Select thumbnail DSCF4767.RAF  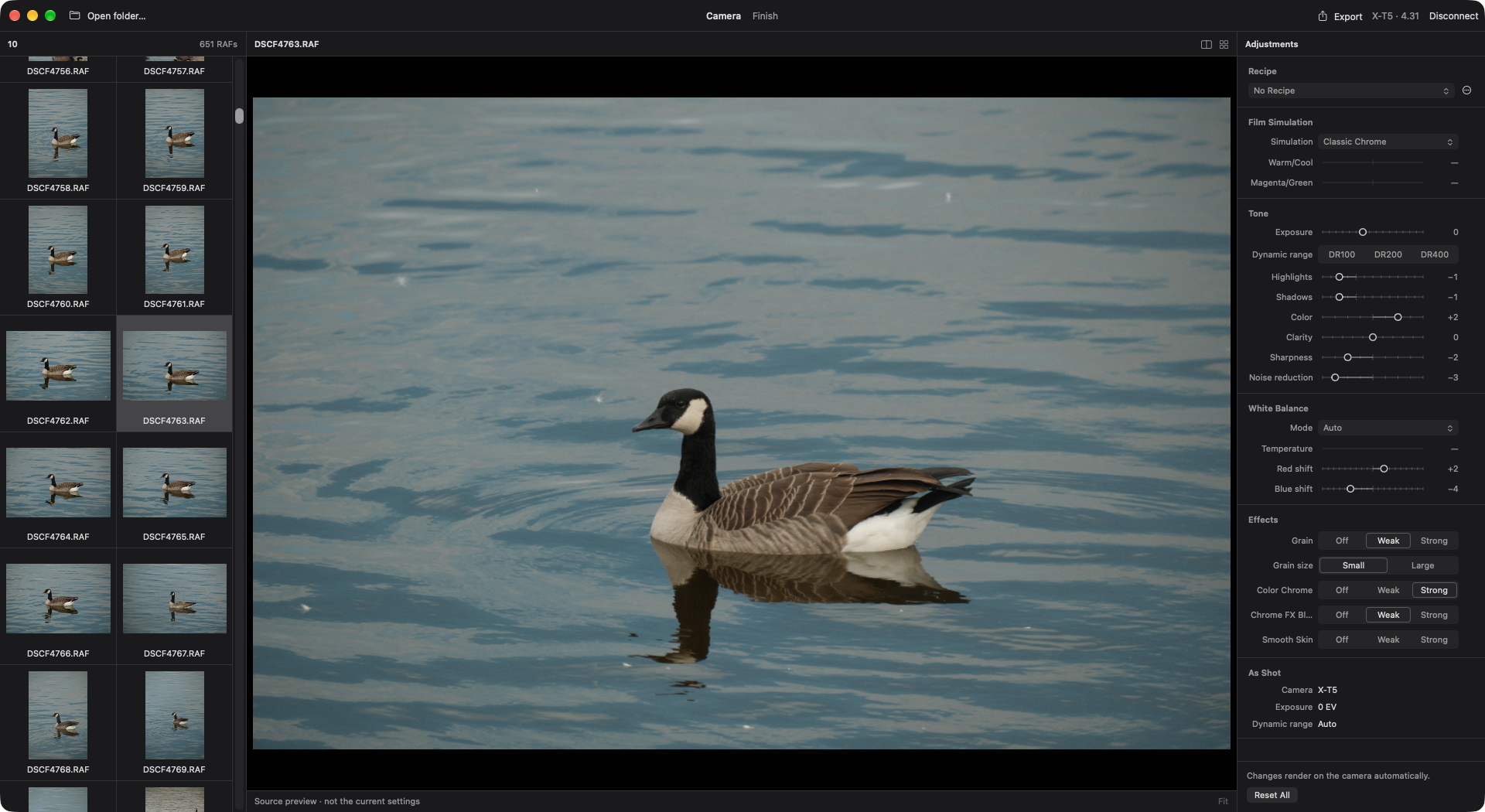point(175,599)
